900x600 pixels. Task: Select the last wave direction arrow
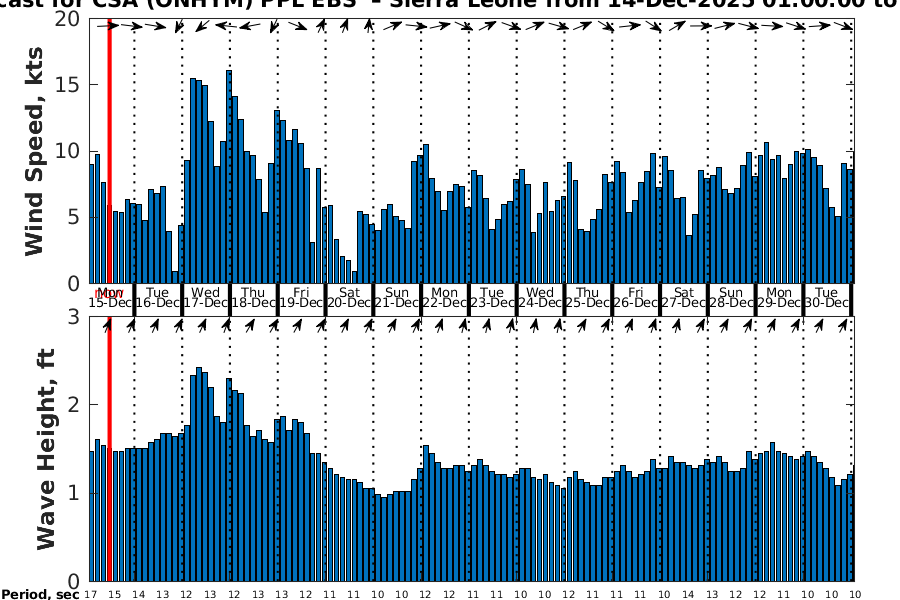tap(848, 325)
